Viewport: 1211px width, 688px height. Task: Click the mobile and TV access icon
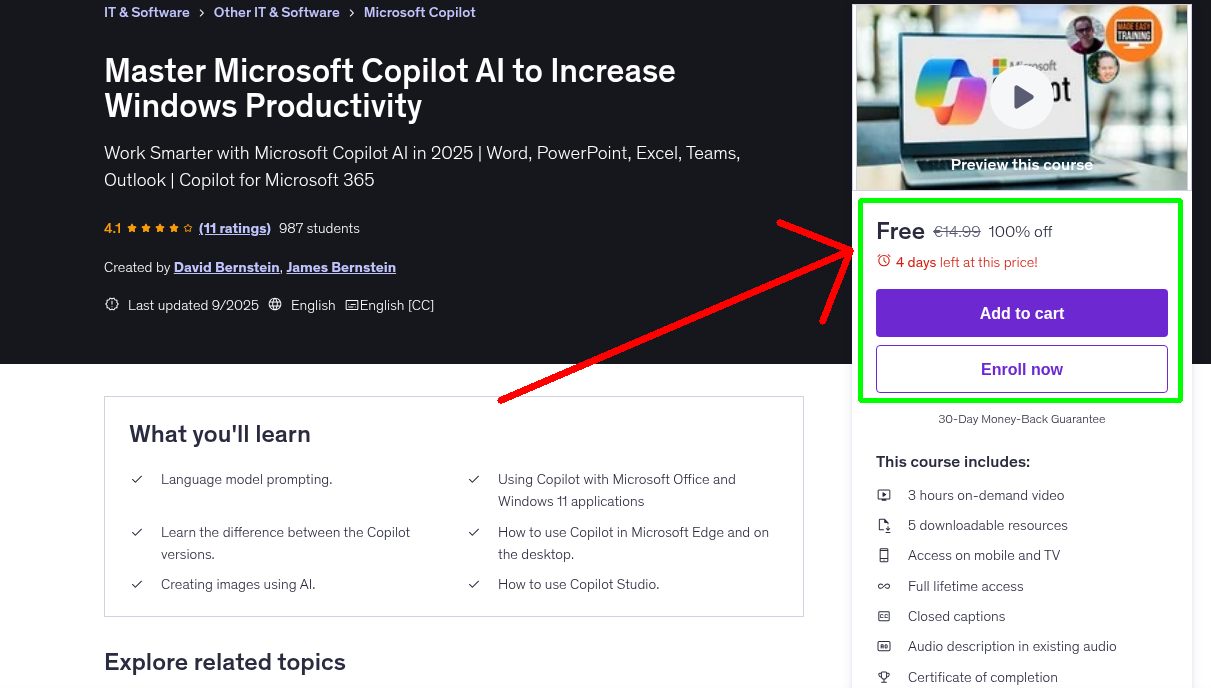point(884,555)
